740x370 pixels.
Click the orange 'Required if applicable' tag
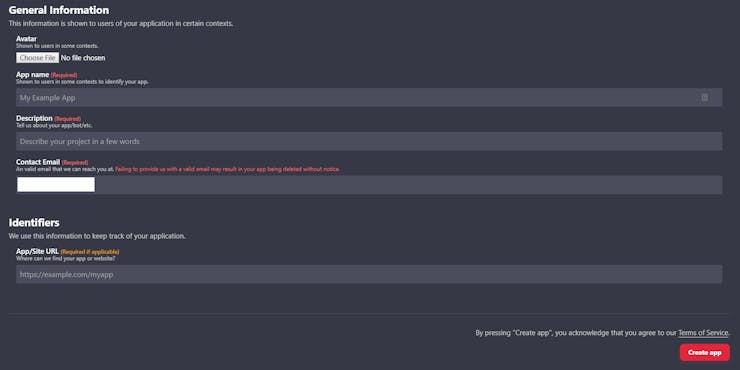(x=90, y=252)
